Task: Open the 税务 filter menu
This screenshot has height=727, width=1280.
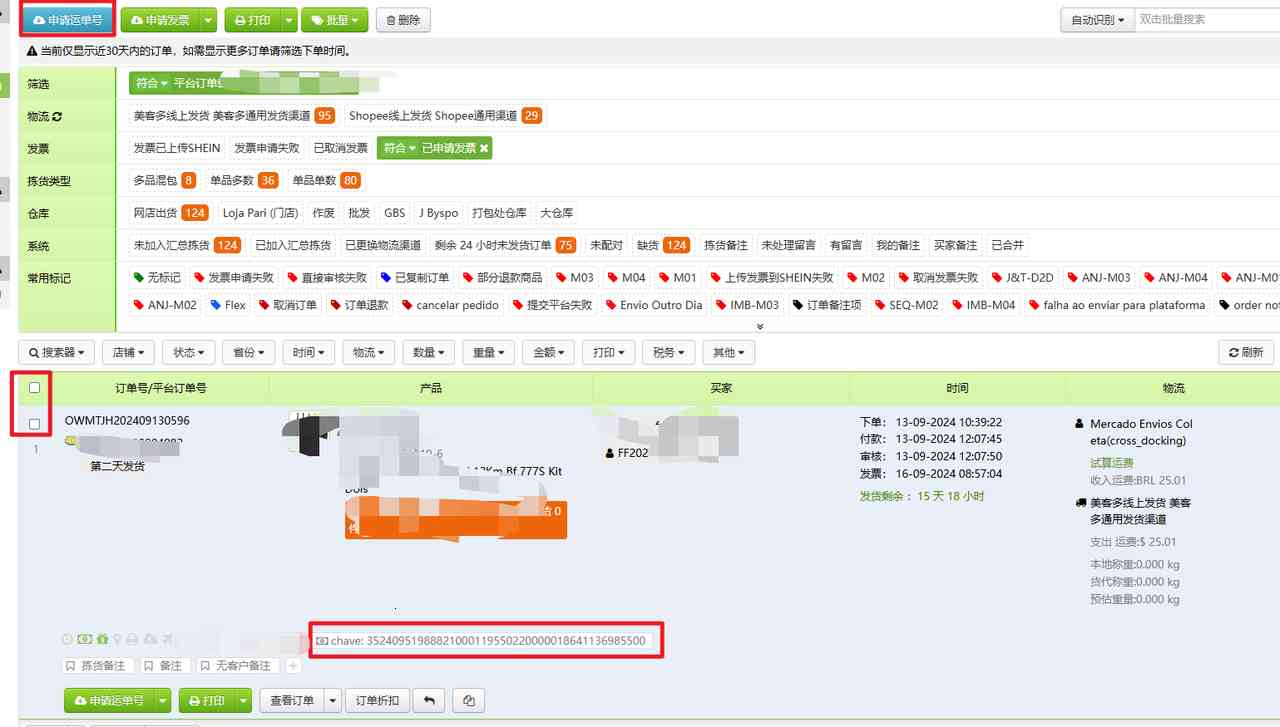Action: pyautogui.click(x=670, y=352)
